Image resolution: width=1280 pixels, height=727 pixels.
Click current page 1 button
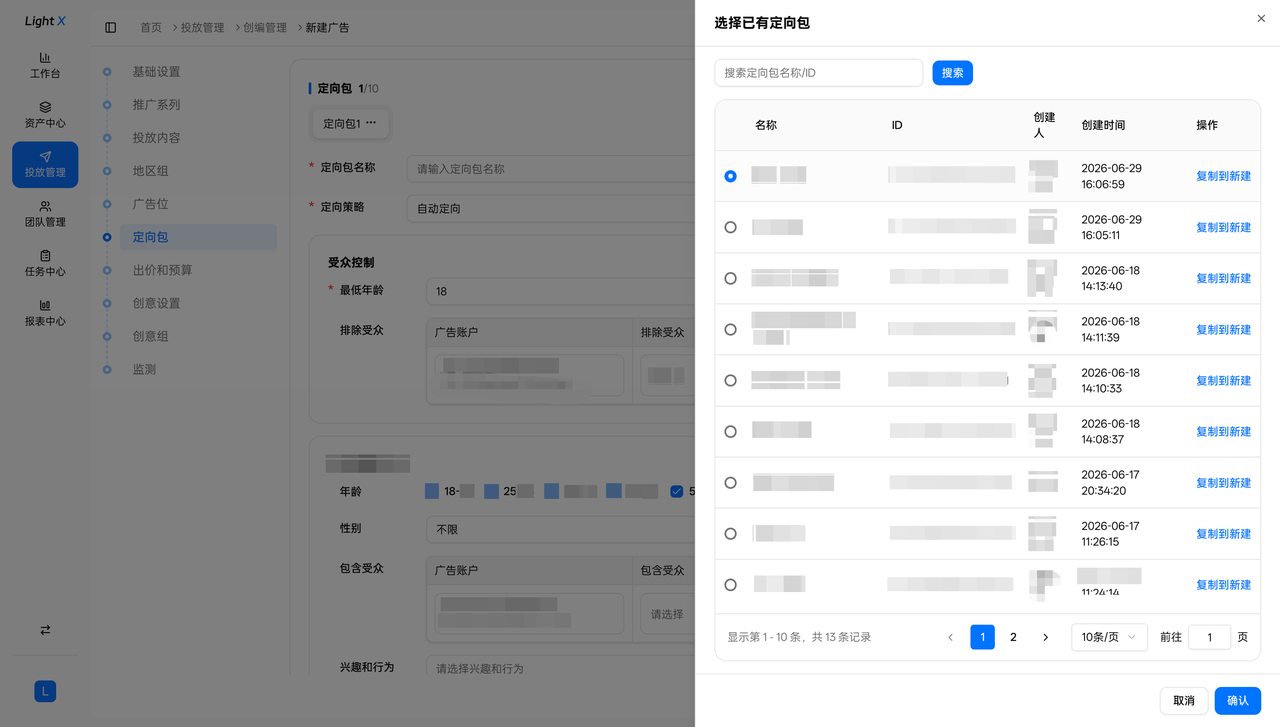point(982,637)
